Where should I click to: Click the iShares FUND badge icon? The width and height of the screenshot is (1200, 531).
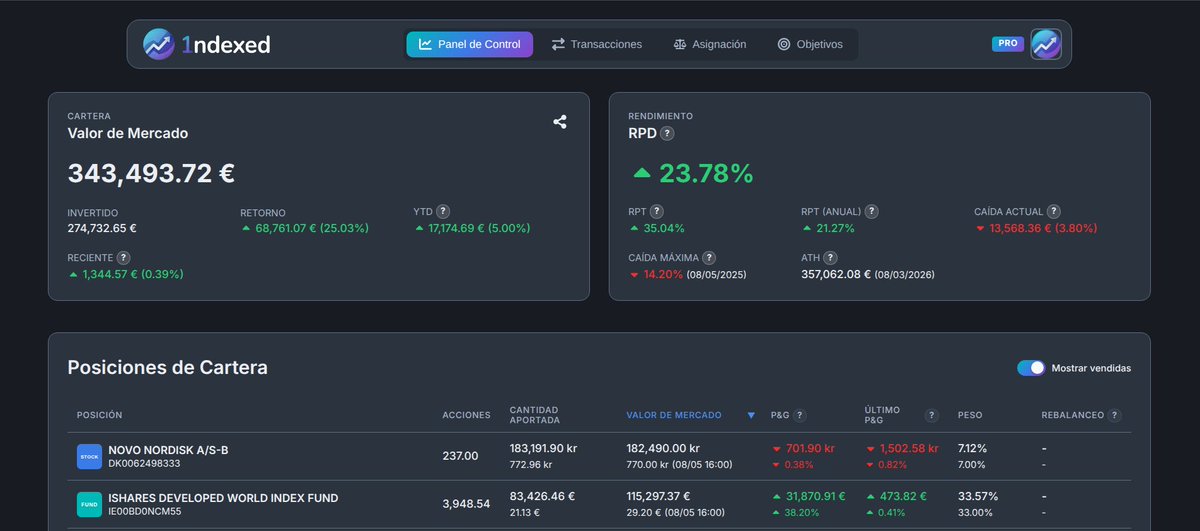click(90, 504)
